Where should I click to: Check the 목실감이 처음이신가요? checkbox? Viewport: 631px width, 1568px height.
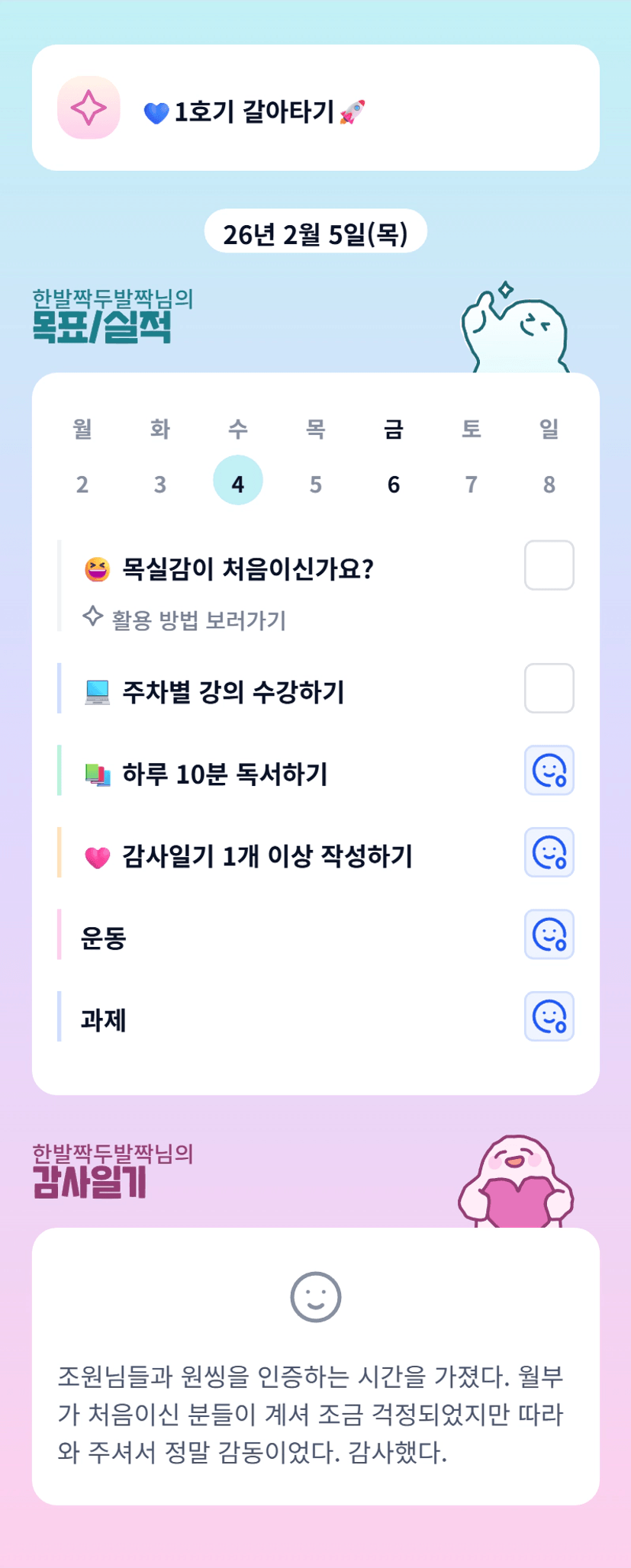[x=549, y=565]
